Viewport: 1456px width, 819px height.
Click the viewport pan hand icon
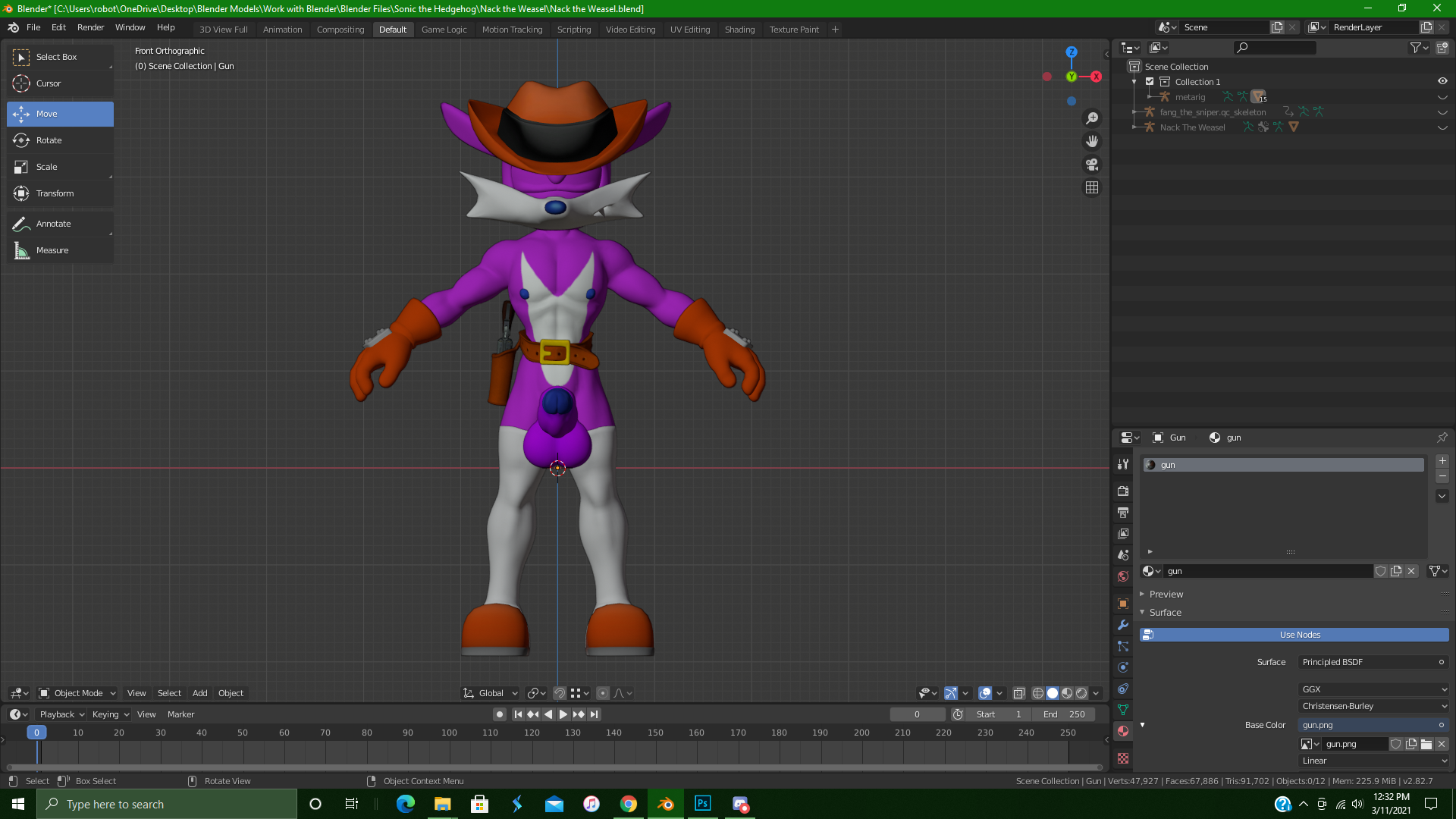point(1092,141)
